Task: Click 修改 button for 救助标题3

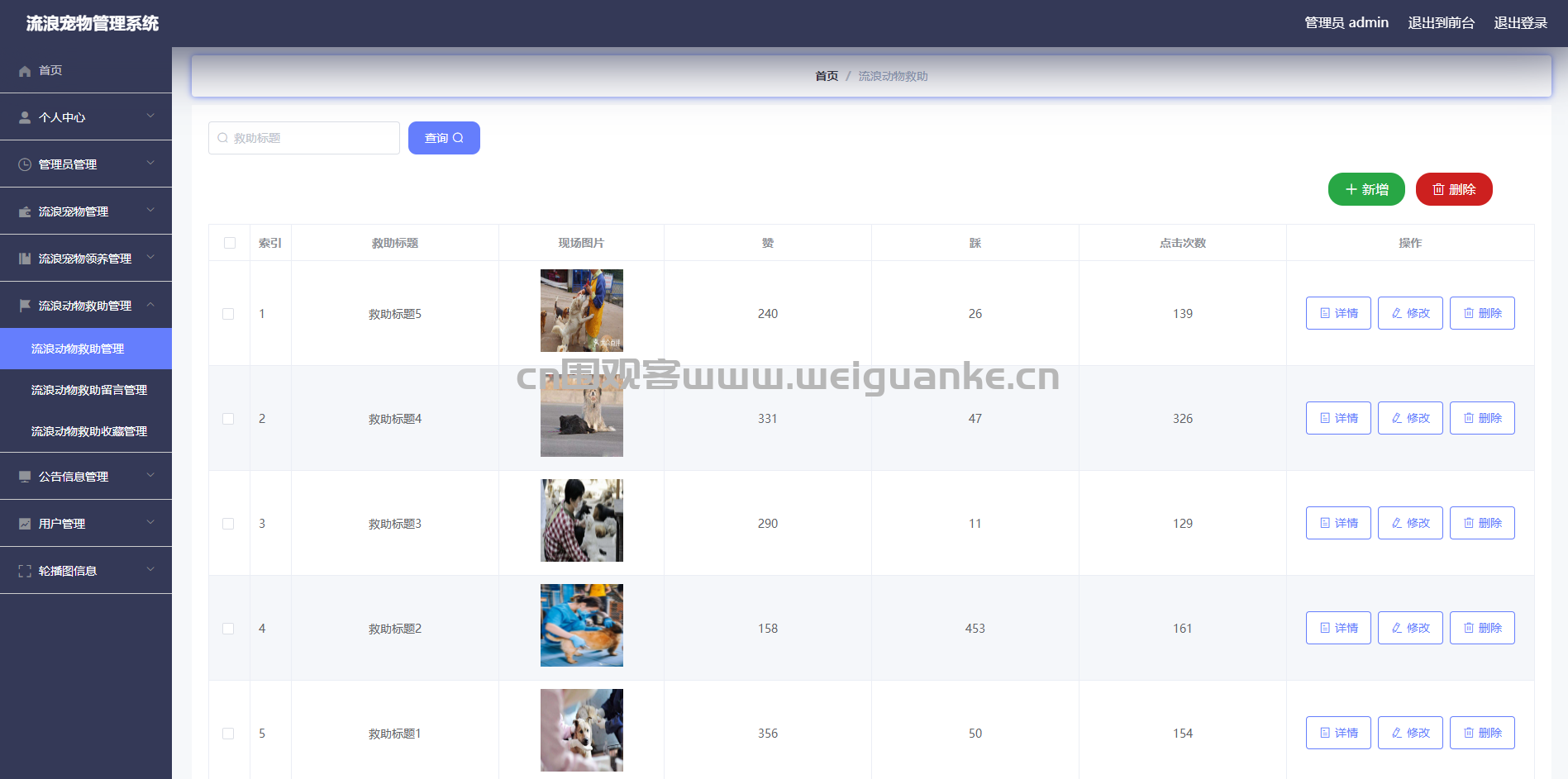Action: (1410, 523)
